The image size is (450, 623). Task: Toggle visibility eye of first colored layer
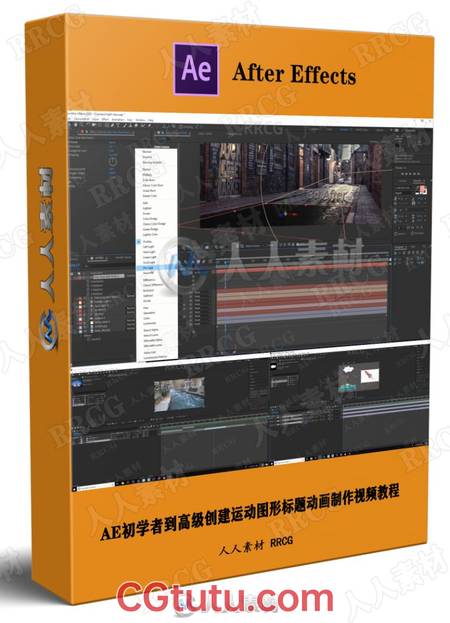(80, 297)
